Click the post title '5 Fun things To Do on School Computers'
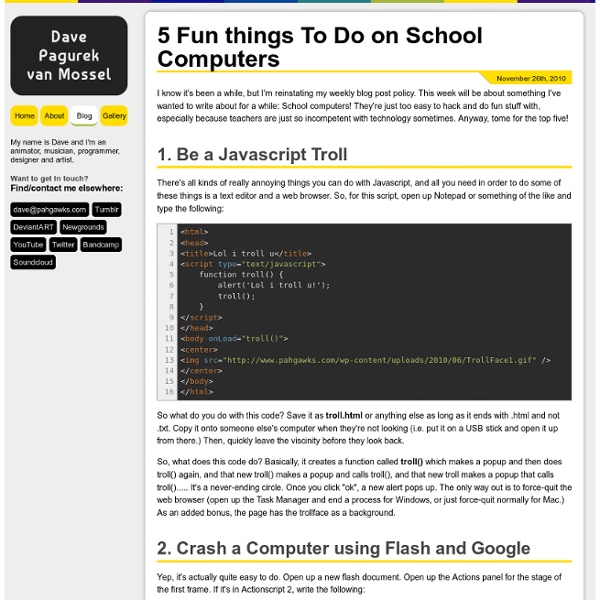 (x=320, y=47)
